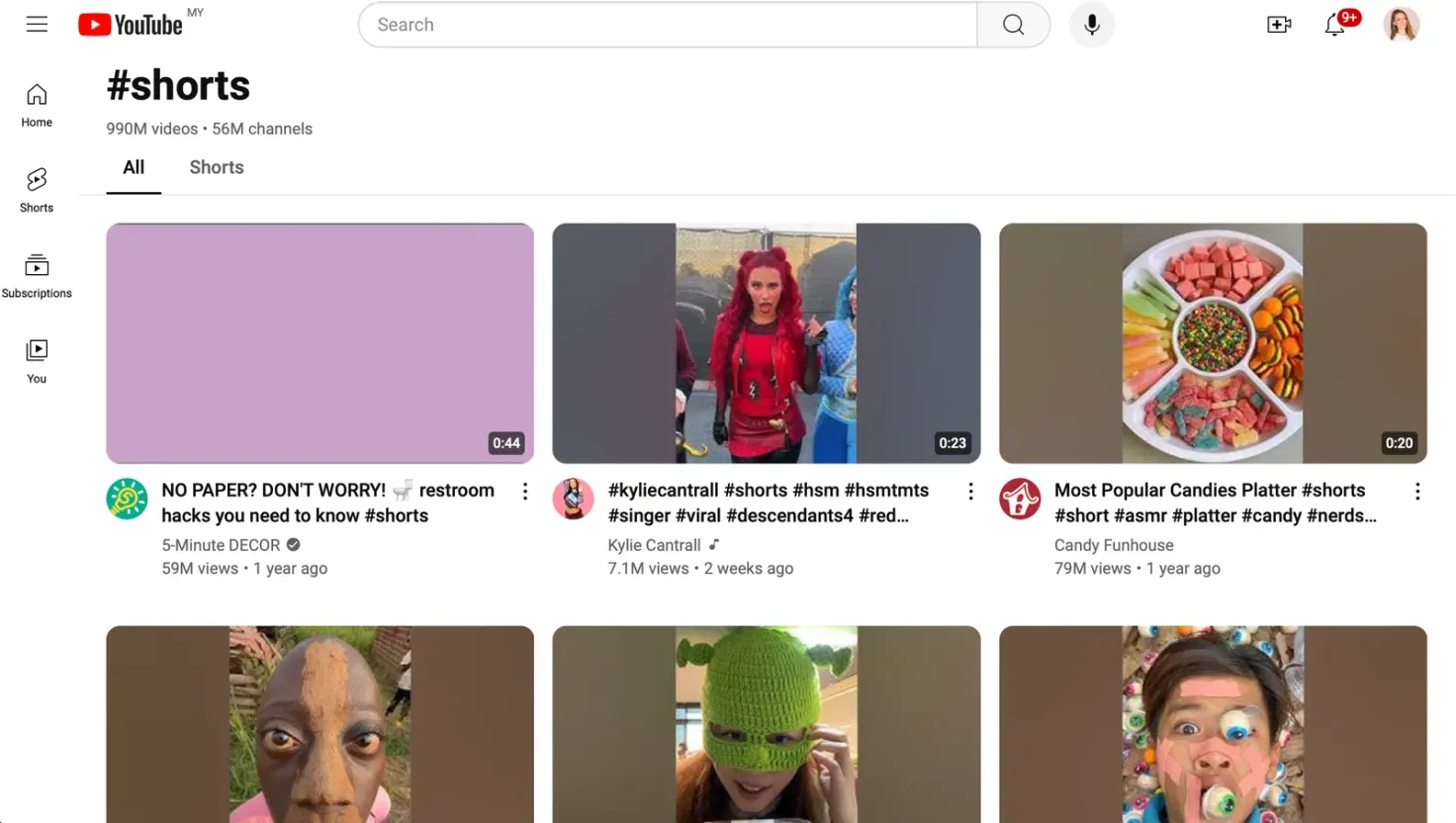Play the green knitted mask thumbnail

tap(767, 724)
